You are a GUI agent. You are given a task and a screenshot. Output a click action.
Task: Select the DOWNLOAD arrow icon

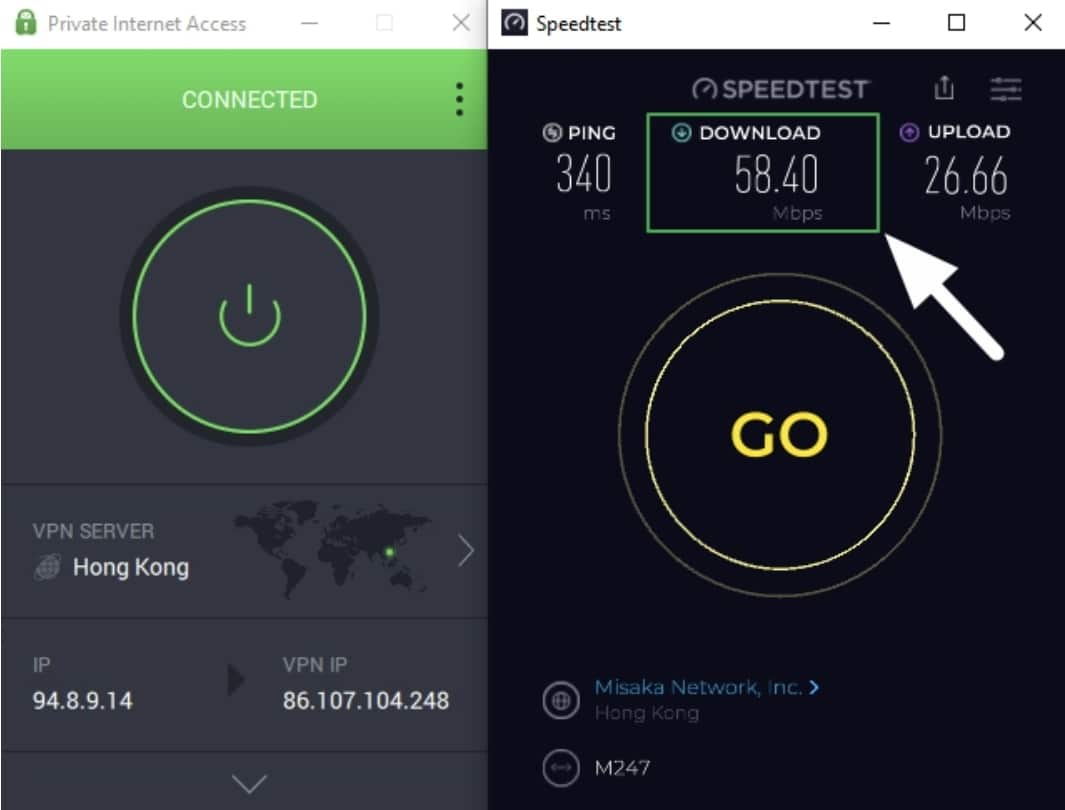pyautogui.click(x=681, y=132)
